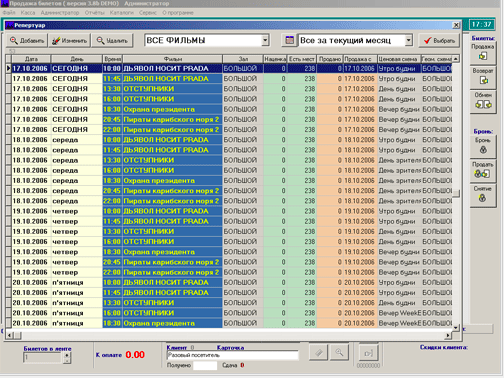Click the К оплате 0.00 amount

click(135, 355)
